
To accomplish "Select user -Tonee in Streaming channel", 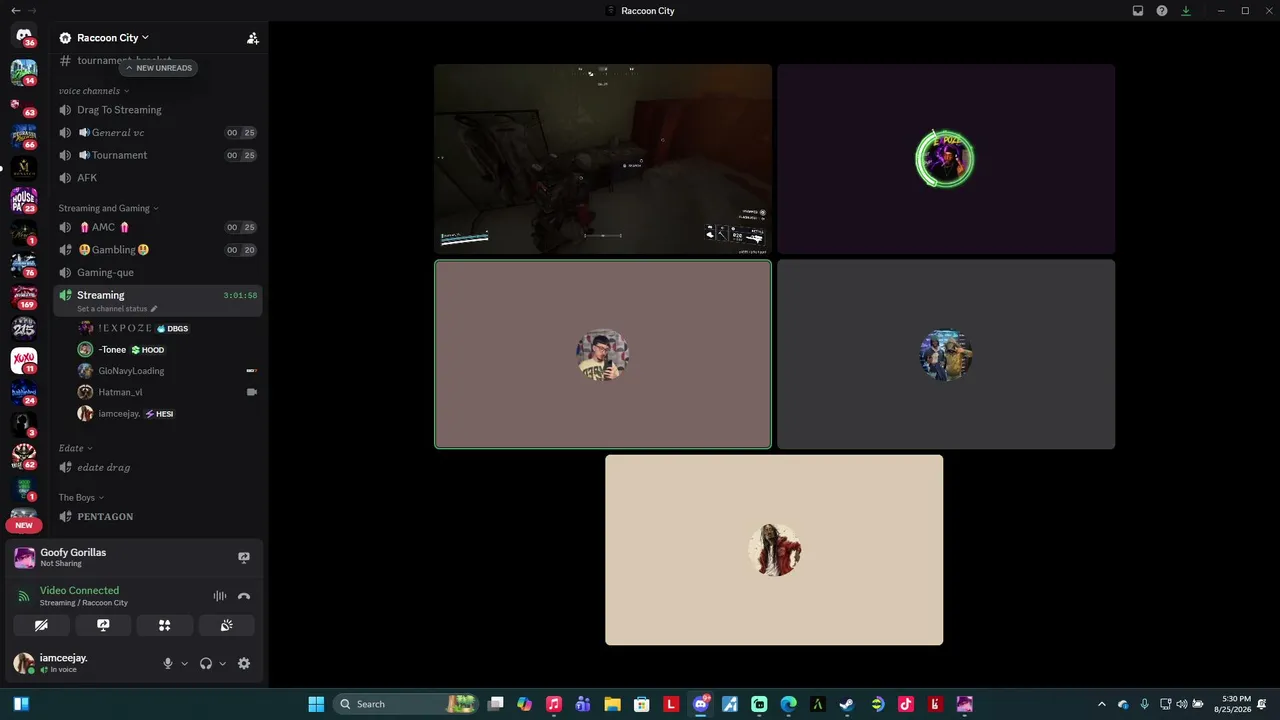I will [x=167, y=350].
